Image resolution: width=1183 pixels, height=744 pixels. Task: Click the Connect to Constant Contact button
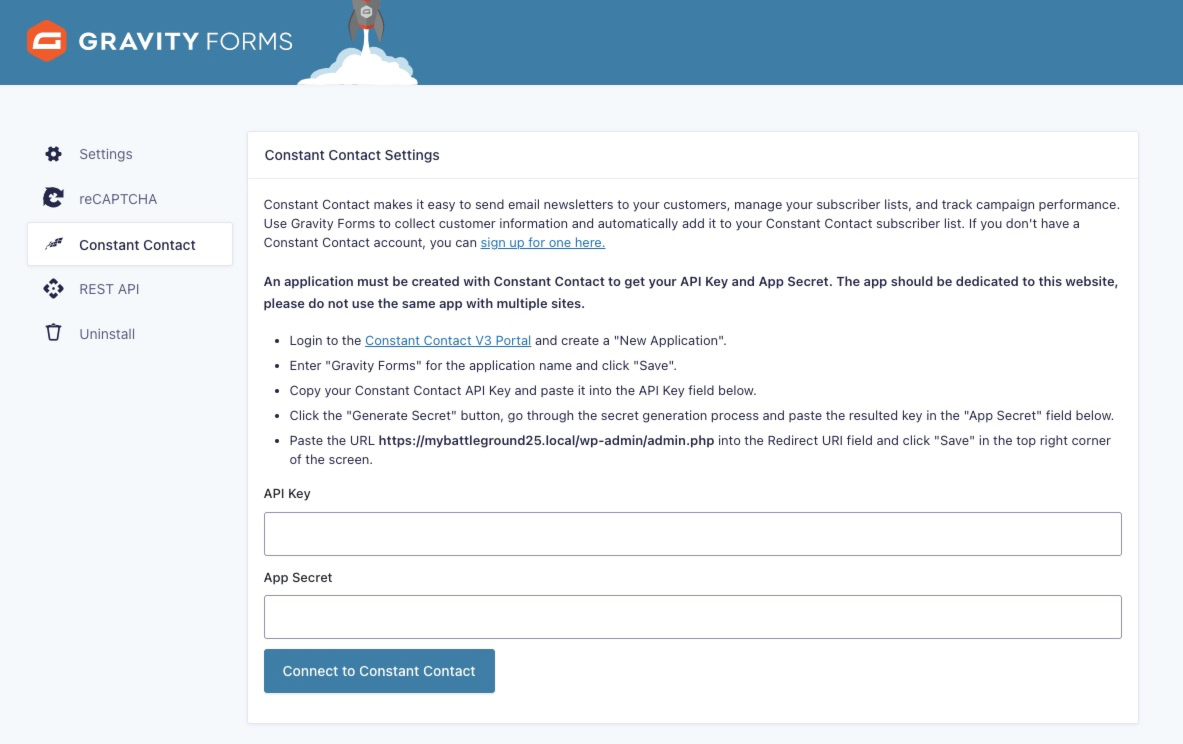pos(379,671)
